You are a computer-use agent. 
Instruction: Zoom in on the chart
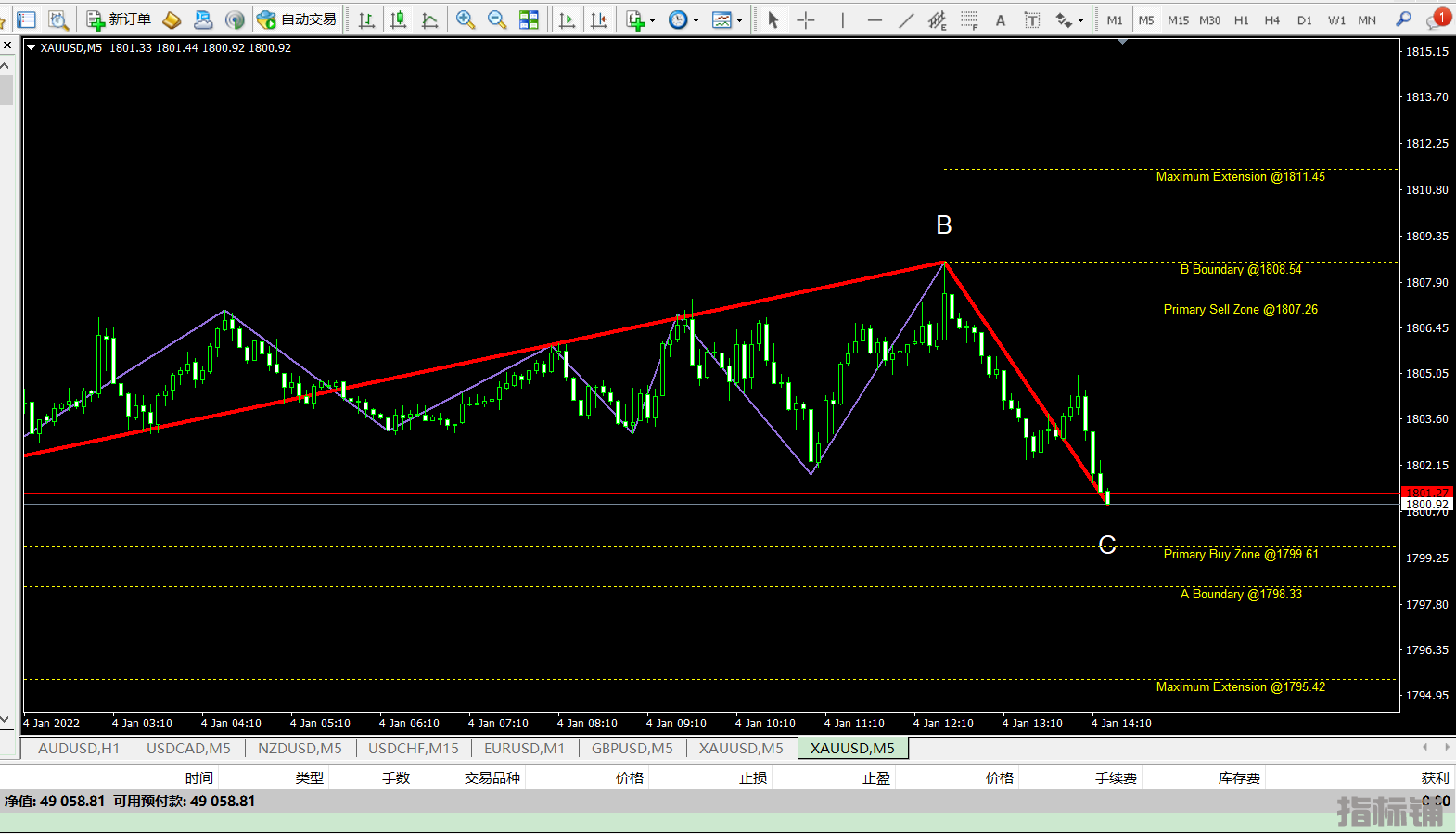[x=466, y=19]
